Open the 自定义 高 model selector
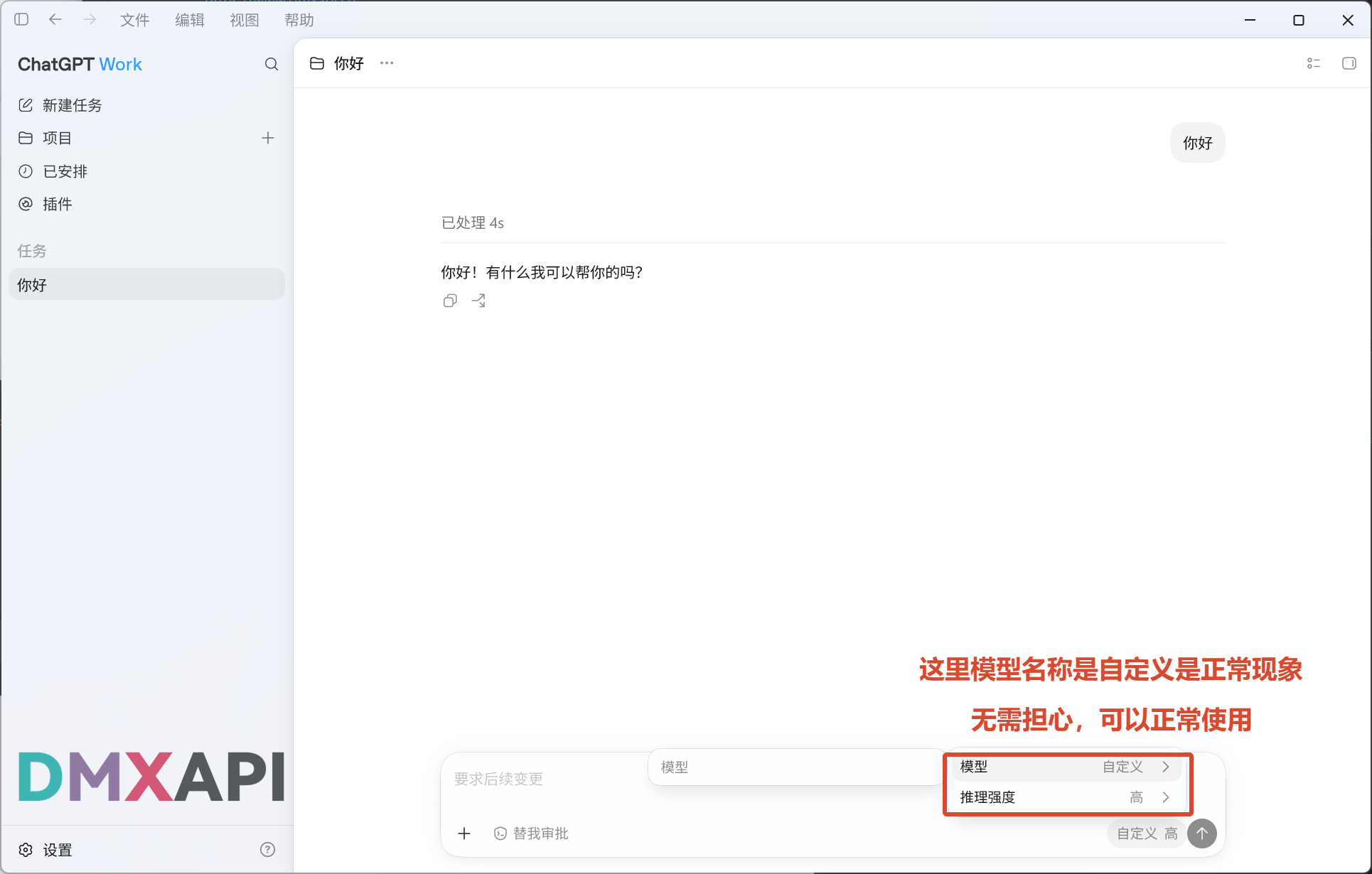This screenshot has width=1372, height=874. 1147,833
